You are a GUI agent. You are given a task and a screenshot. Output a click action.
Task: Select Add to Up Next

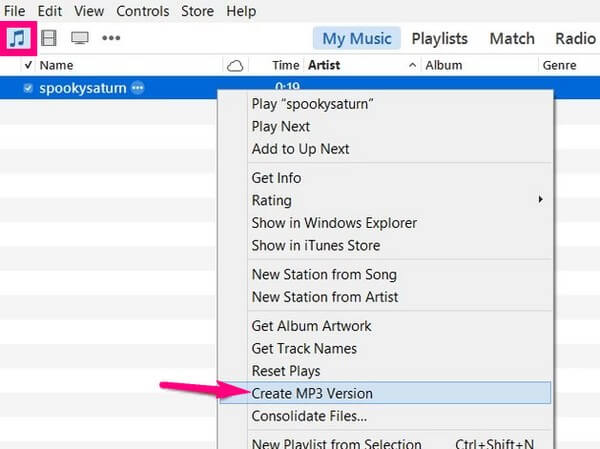click(x=386, y=149)
